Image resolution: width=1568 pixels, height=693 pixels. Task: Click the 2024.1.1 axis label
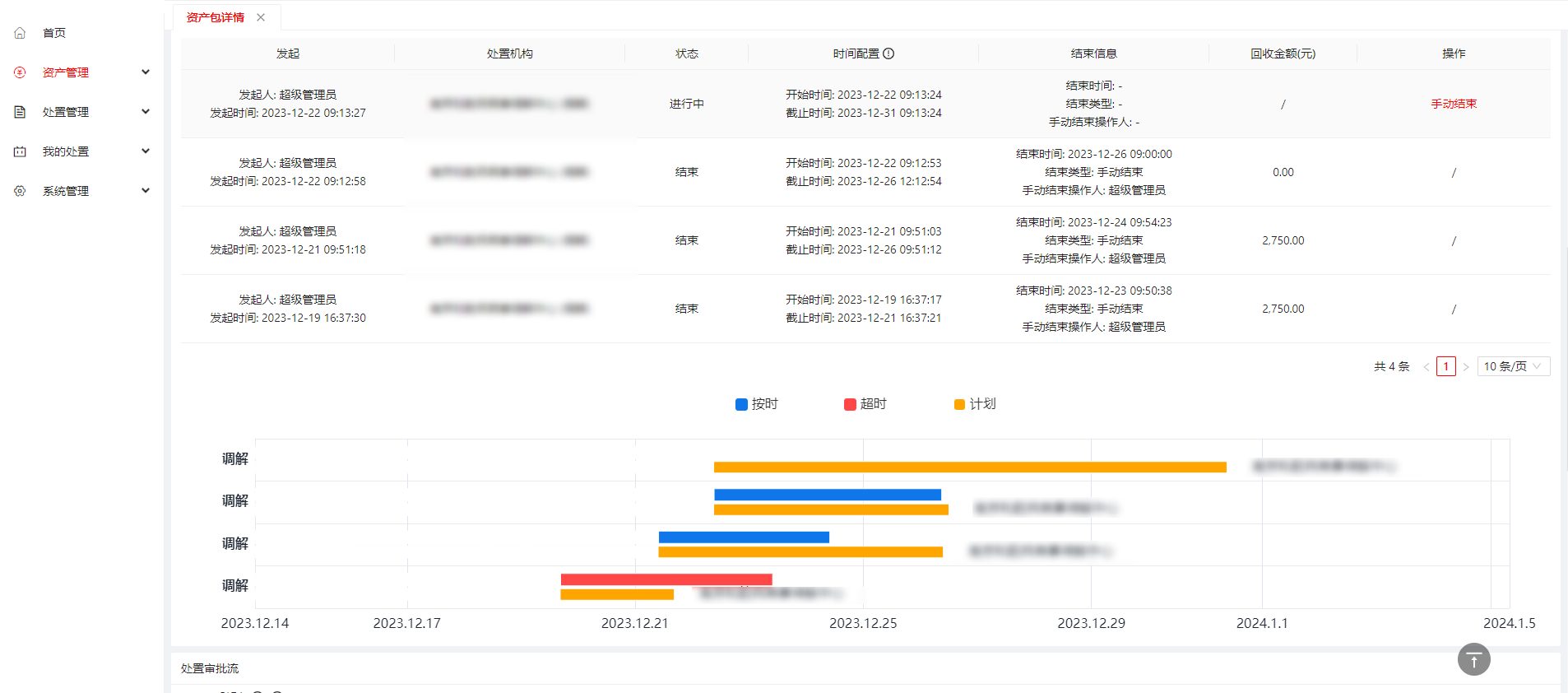pyautogui.click(x=1262, y=623)
